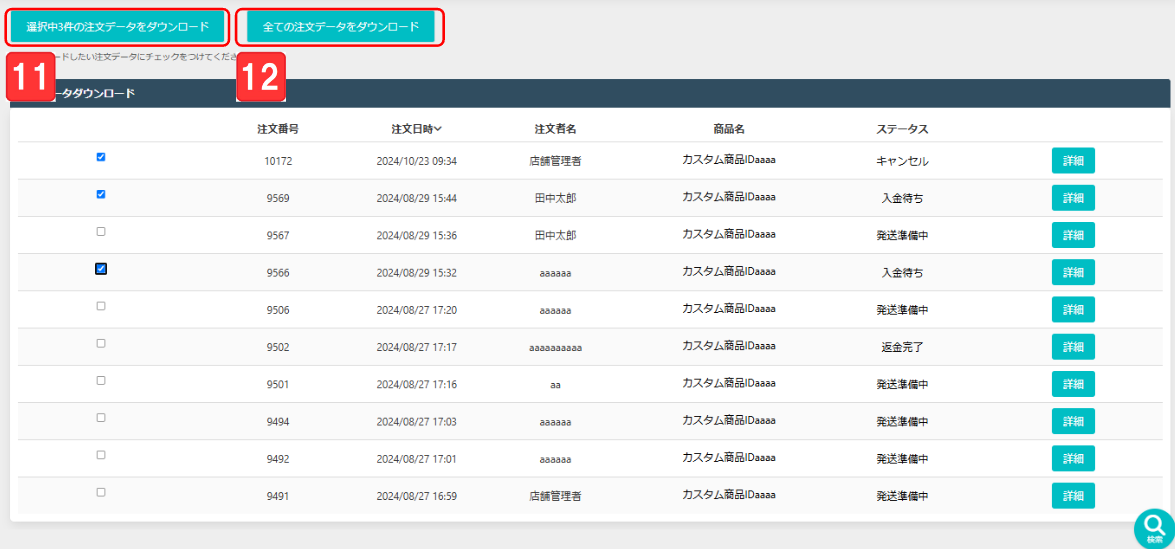Check the checkbox for order 9502
Screen dimensions: 1175x549
pos(101,343)
